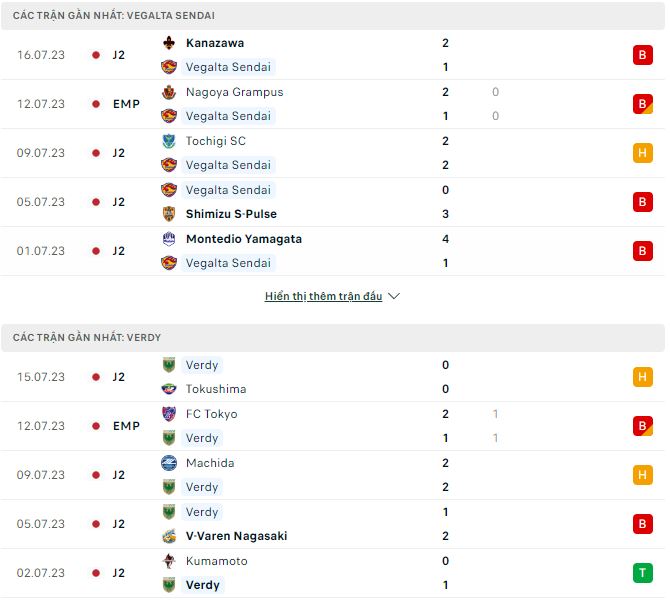670x600 pixels.
Task: Click the FC Tokyo team crest
Action: [x=169, y=414]
